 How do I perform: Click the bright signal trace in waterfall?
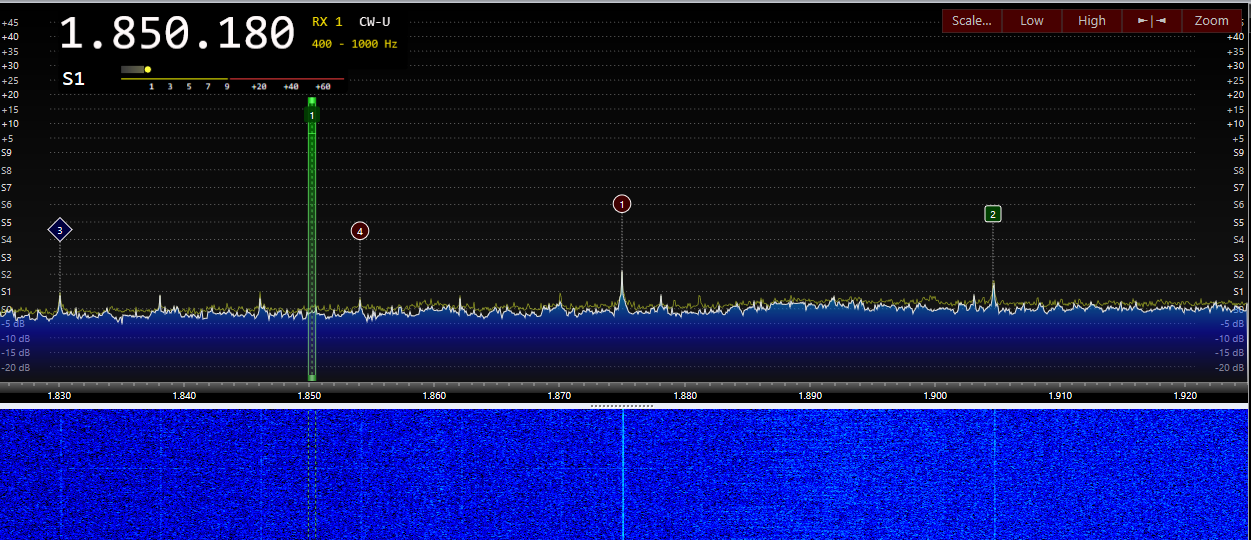[622, 470]
